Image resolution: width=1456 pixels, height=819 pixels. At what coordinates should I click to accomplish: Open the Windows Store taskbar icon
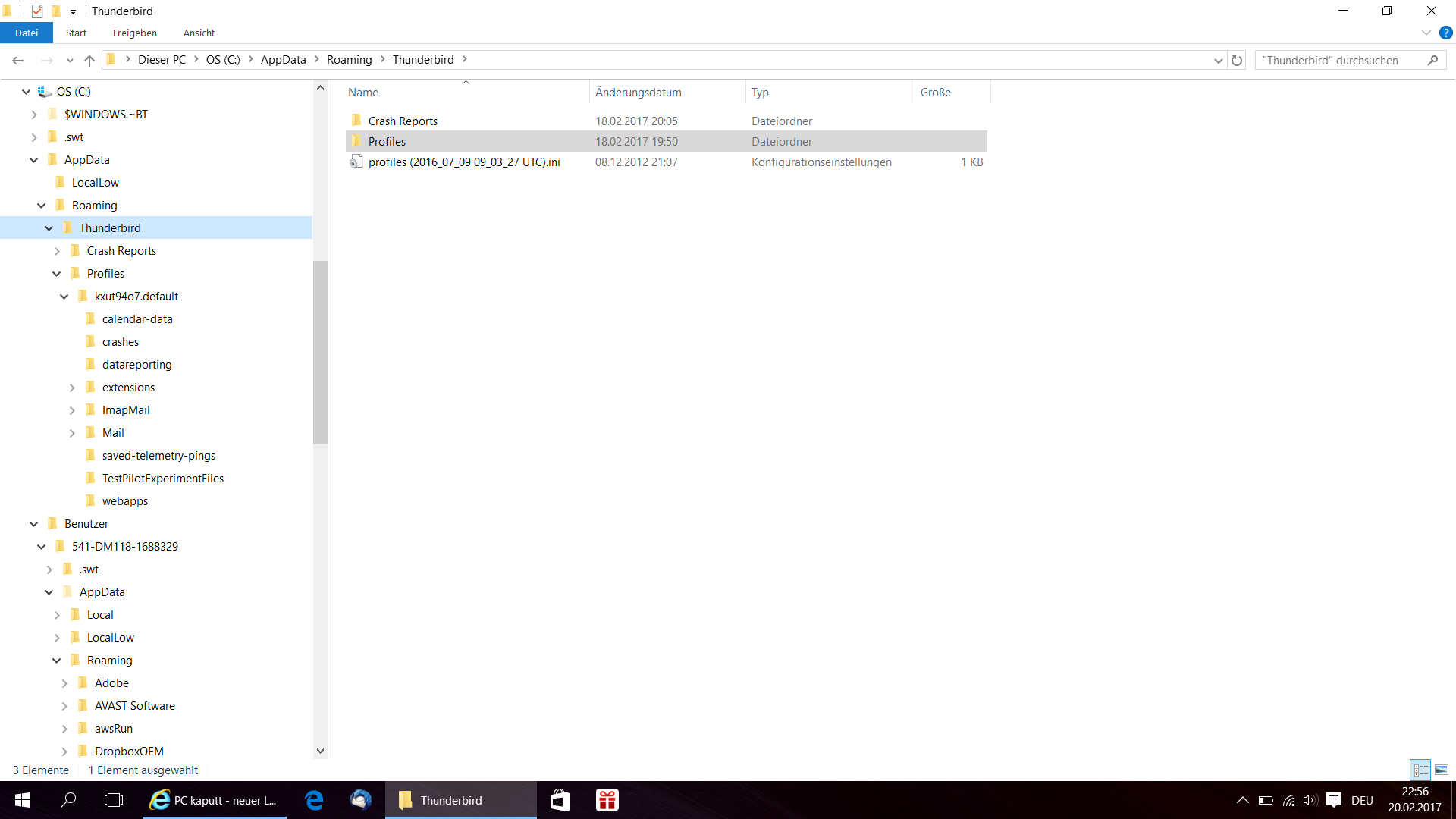coord(560,800)
